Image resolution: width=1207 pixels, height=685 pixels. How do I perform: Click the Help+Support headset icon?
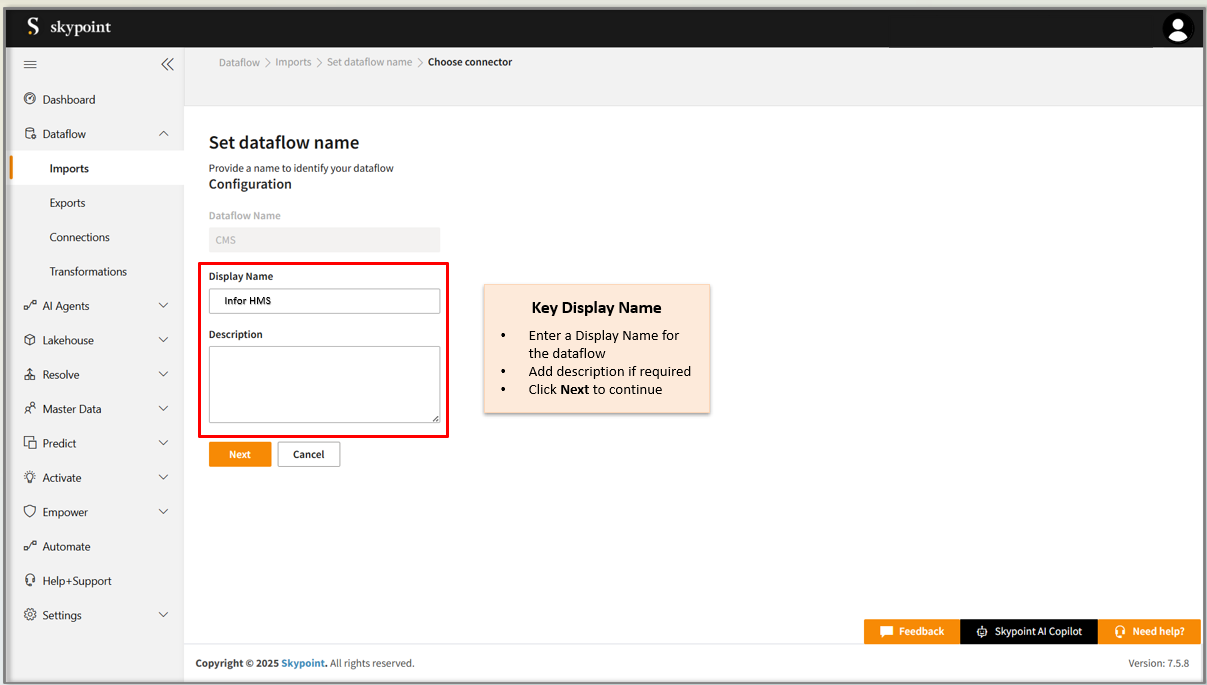coord(30,580)
